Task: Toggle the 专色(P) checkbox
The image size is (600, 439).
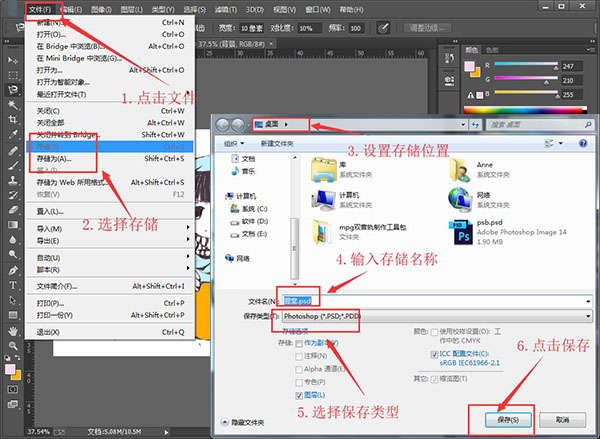Action: point(299,382)
